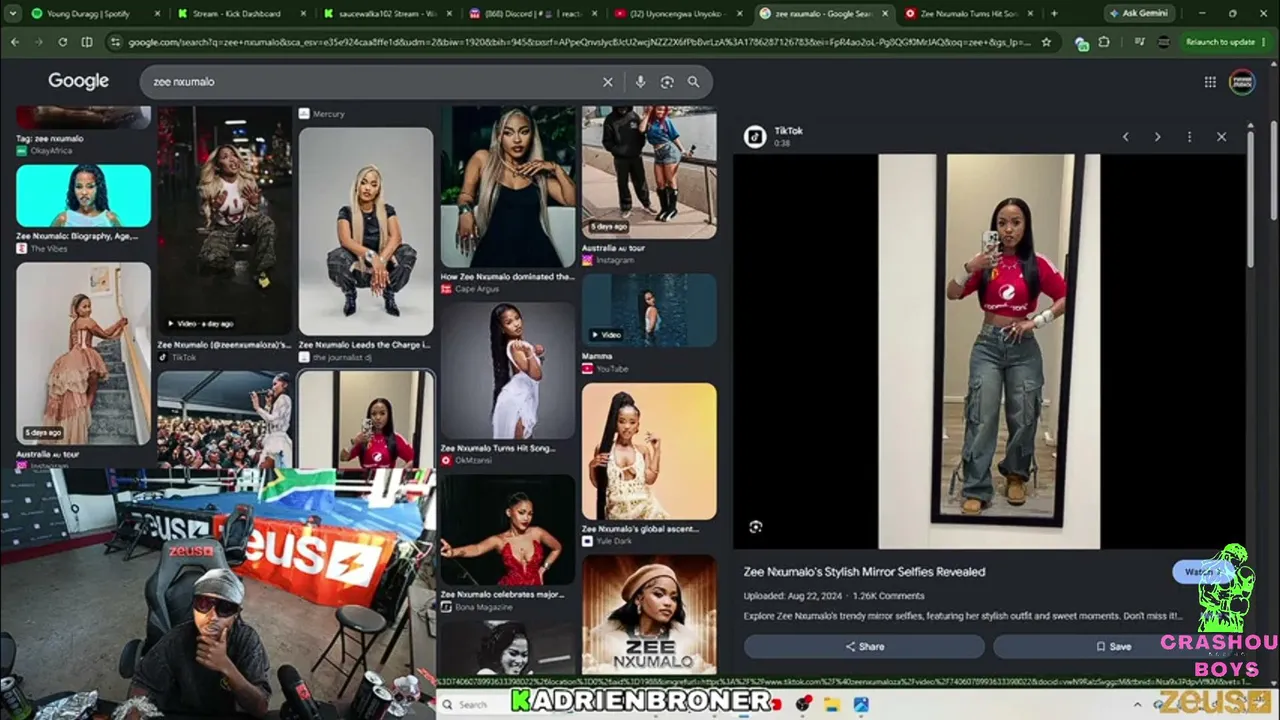The height and width of the screenshot is (720, 1280).
Task: Open the Google apps grid icon
Action: point(1210,82)
